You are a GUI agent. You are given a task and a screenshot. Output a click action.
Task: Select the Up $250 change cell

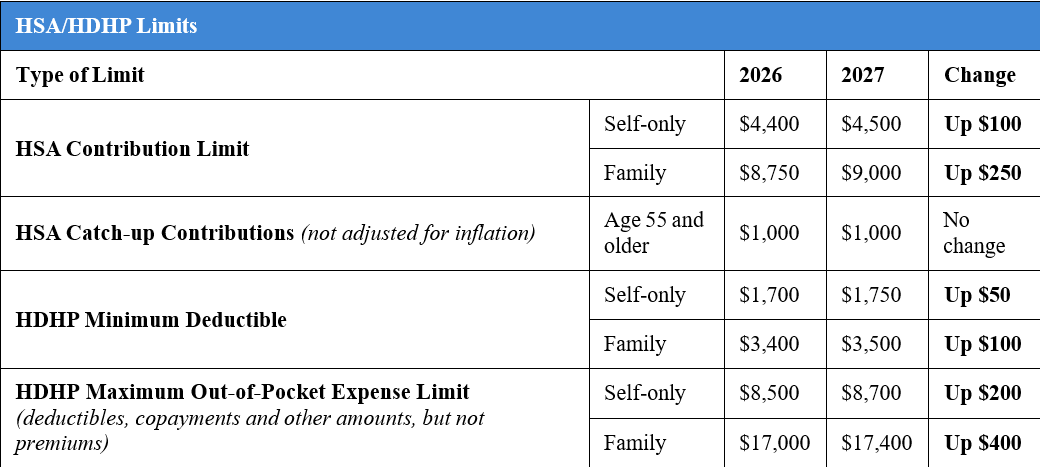[x=984, y=173]
